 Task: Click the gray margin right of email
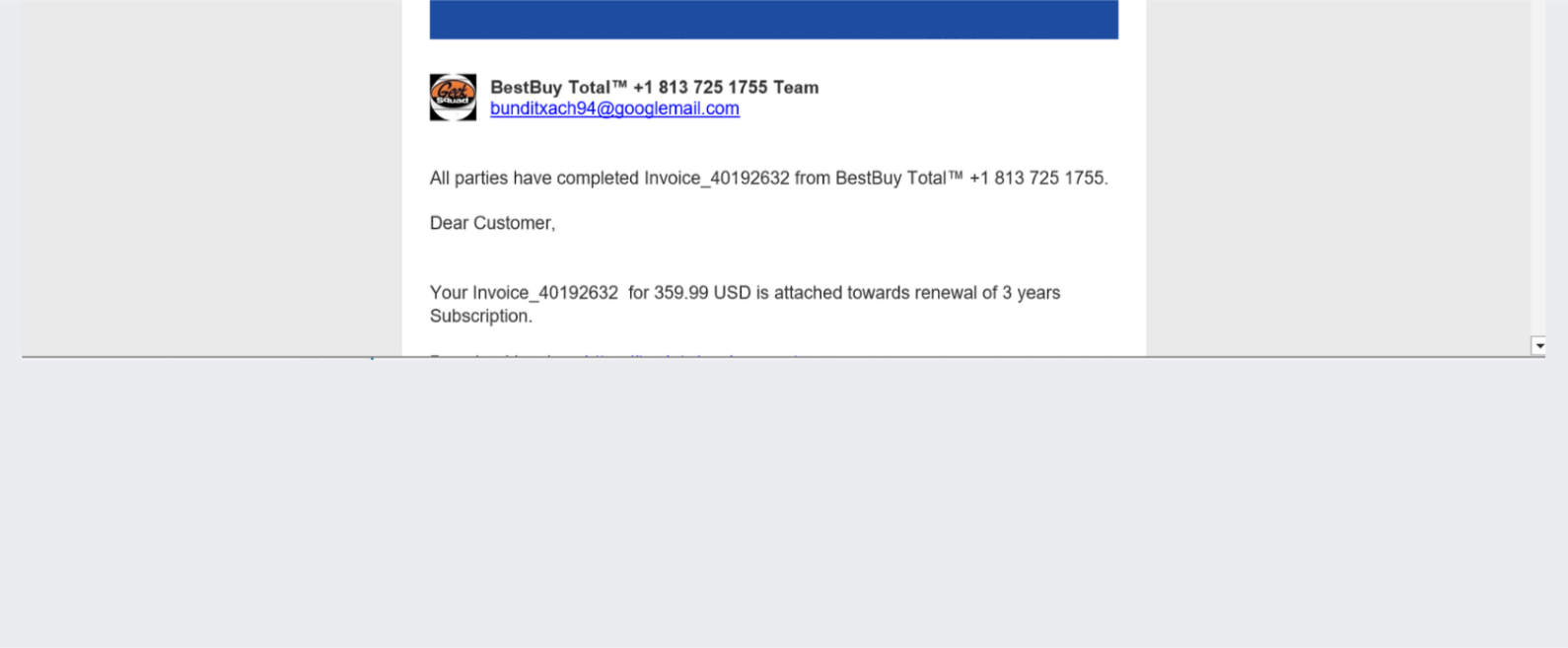point(1338,178)
